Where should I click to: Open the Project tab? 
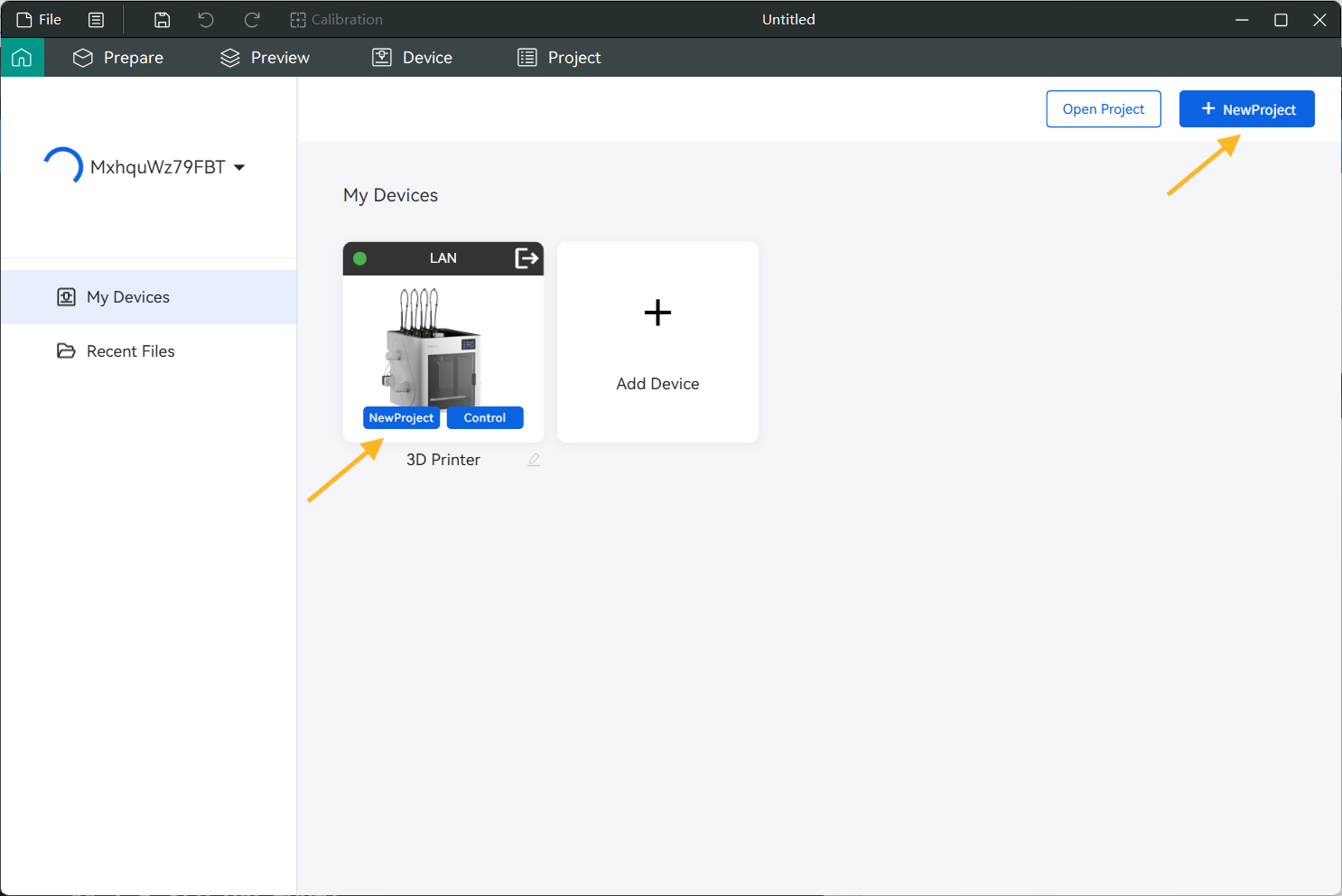[559, 58]
